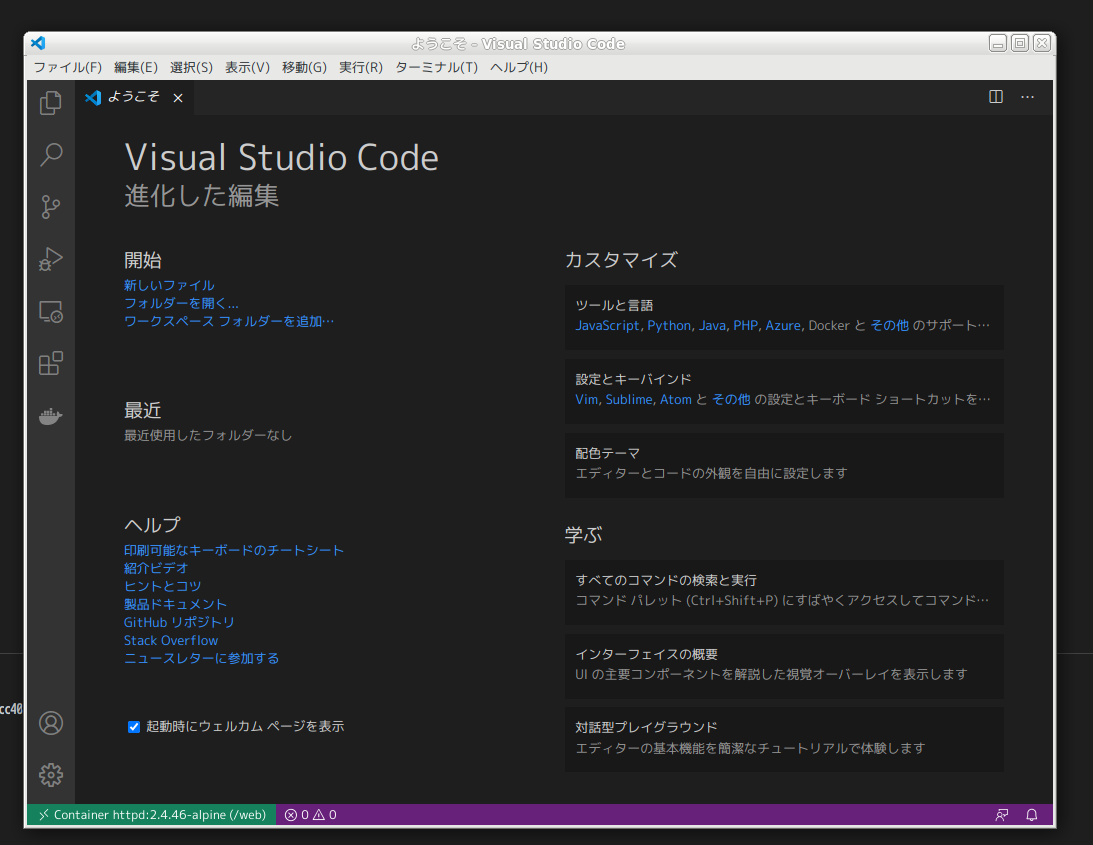
Task: Open the 対話型プレイグラウンド card
Action: 784,739
